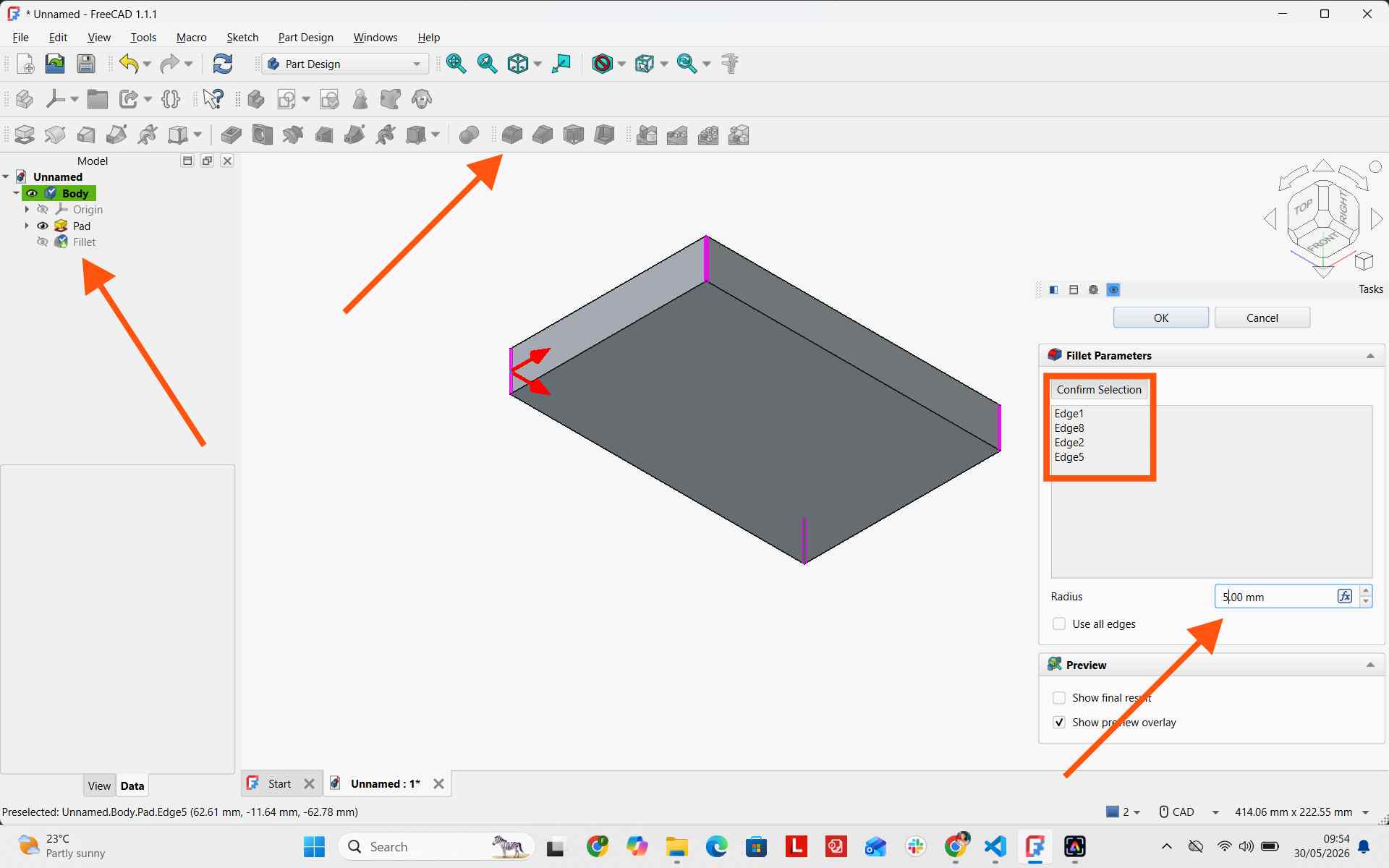Image resolution: width=1389 pixels, height=868 pixels.
Task: Expand the Origin tree node
Action: pos(27,209)
